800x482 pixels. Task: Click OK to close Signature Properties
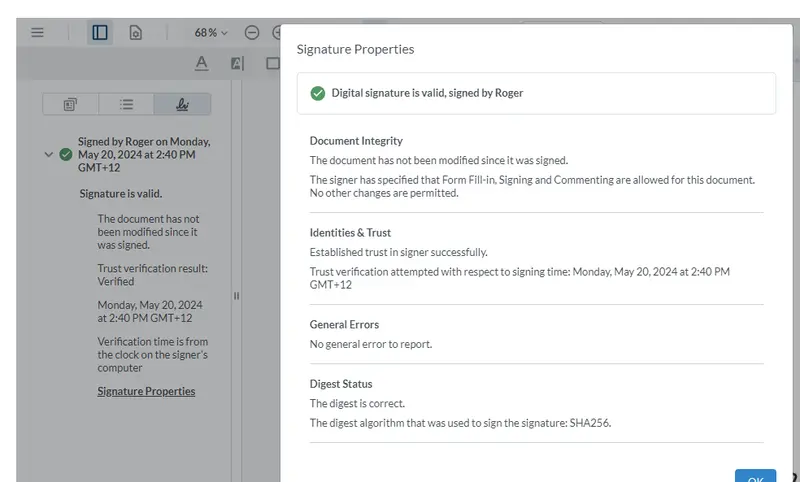pos(755,477)
